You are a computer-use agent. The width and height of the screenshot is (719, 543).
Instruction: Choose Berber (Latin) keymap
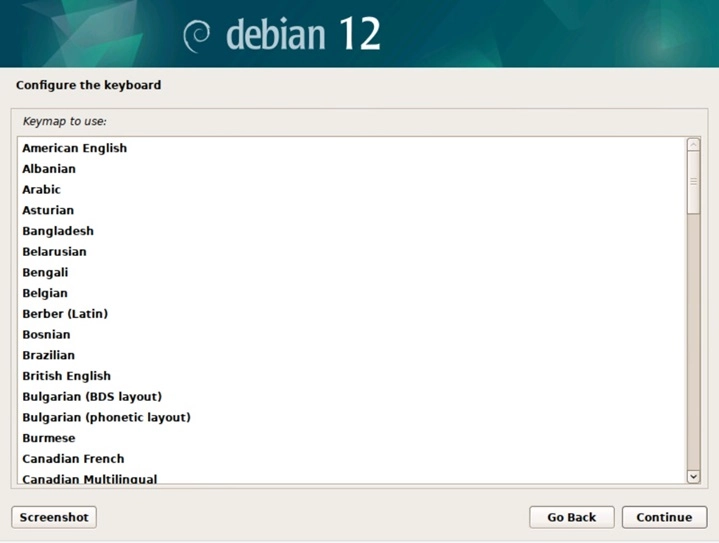click(x=352, y=314)
